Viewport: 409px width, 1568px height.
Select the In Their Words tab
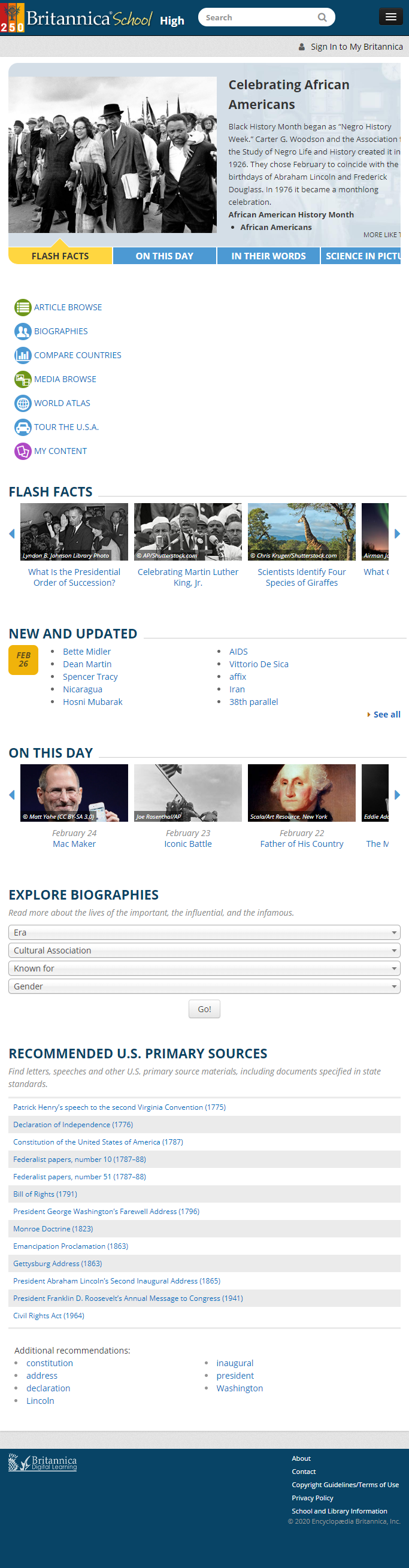[x=268, y=256]
